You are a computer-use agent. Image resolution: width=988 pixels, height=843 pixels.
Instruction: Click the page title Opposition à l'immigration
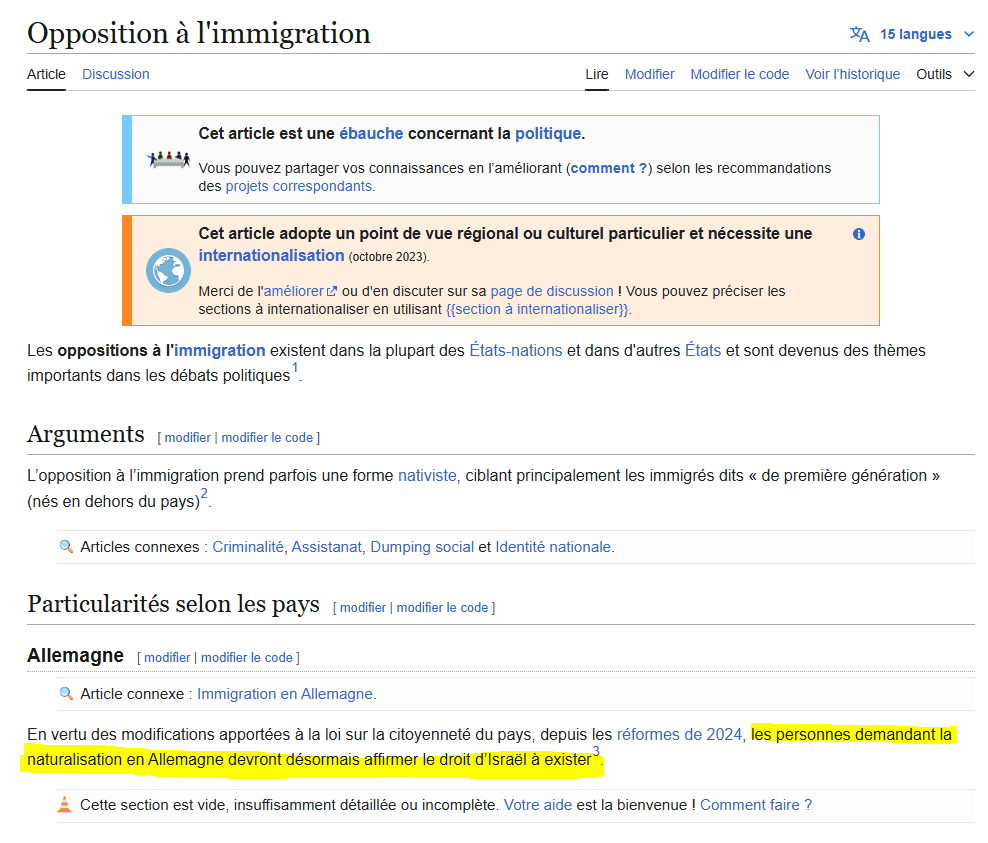point(199,33)
